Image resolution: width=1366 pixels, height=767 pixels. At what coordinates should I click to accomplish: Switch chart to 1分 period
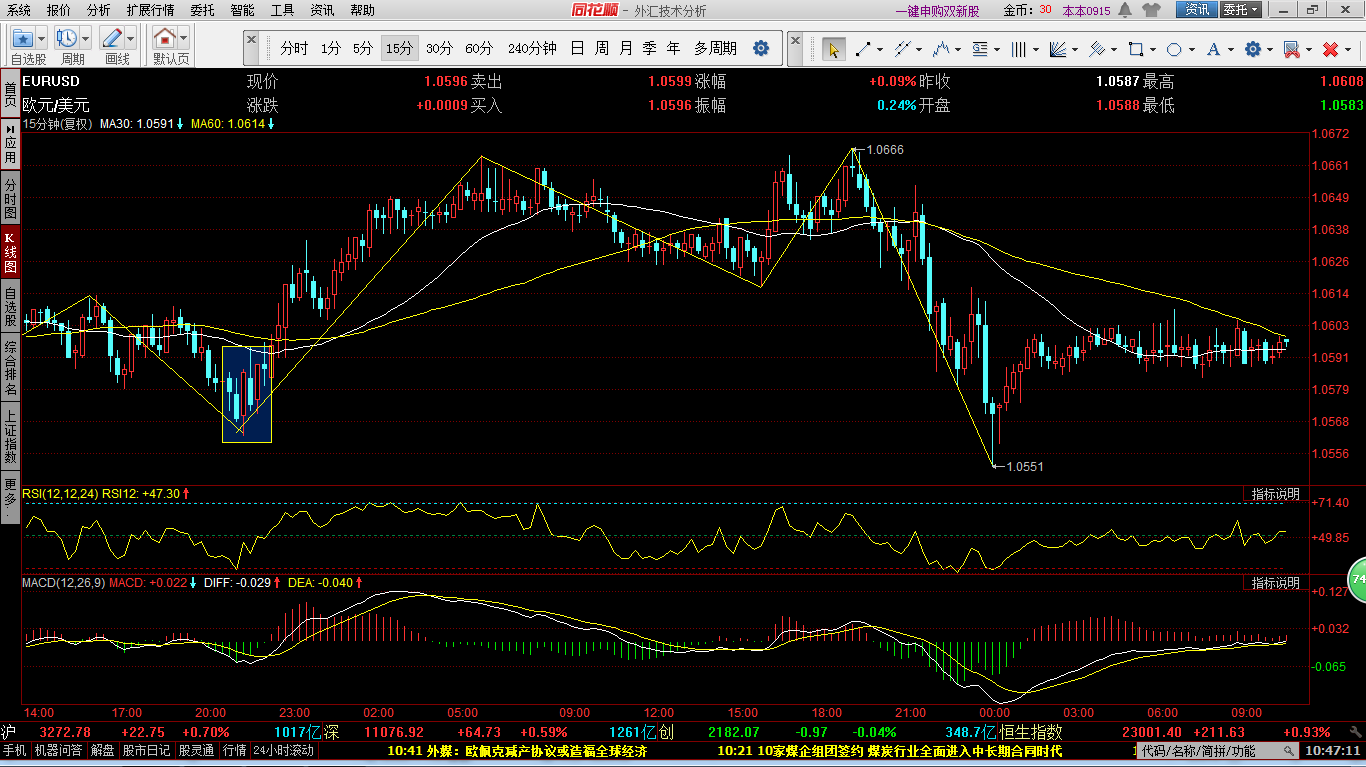(x=331, y=48)
